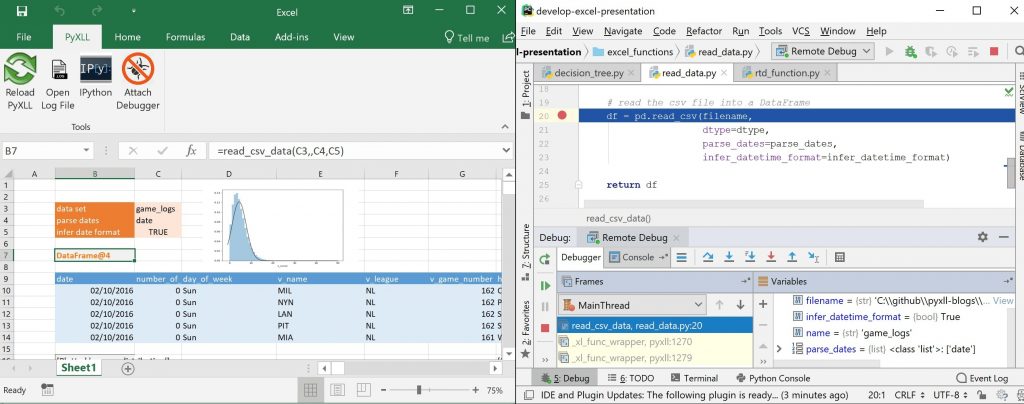
Task: Click the View link for filename variable
Action: [x=1002, y=301]
